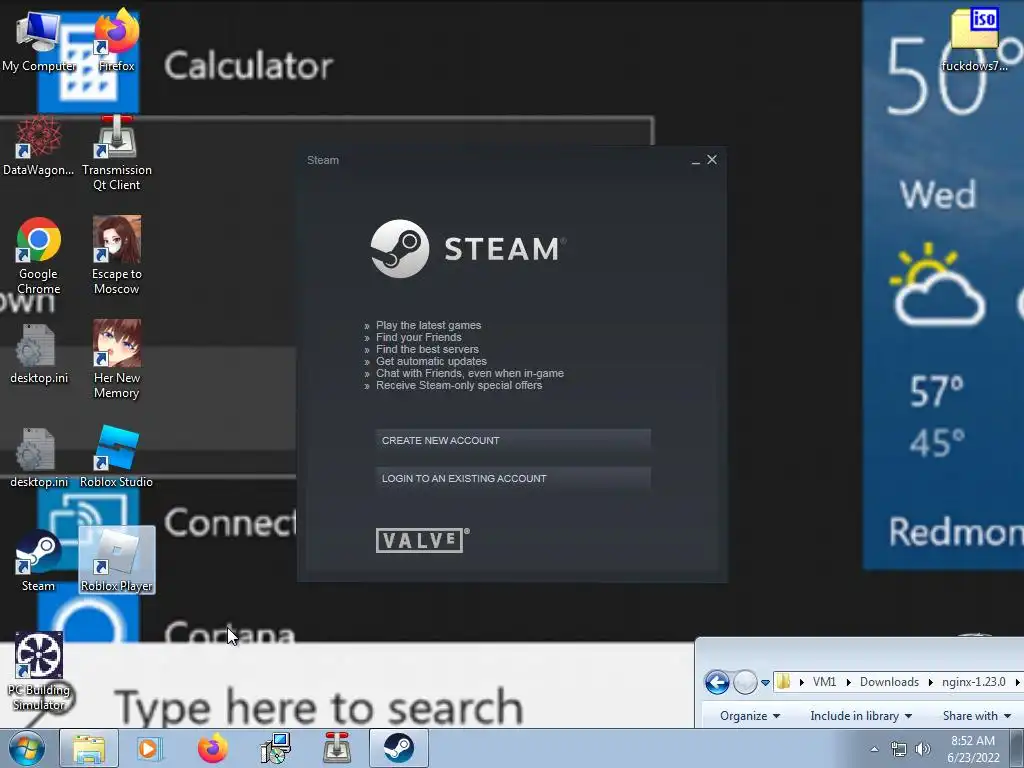The height and width of the screenshot is (768, 1024).
Task: Click the 'Steam' window title text
Action: tap(323, 160)
